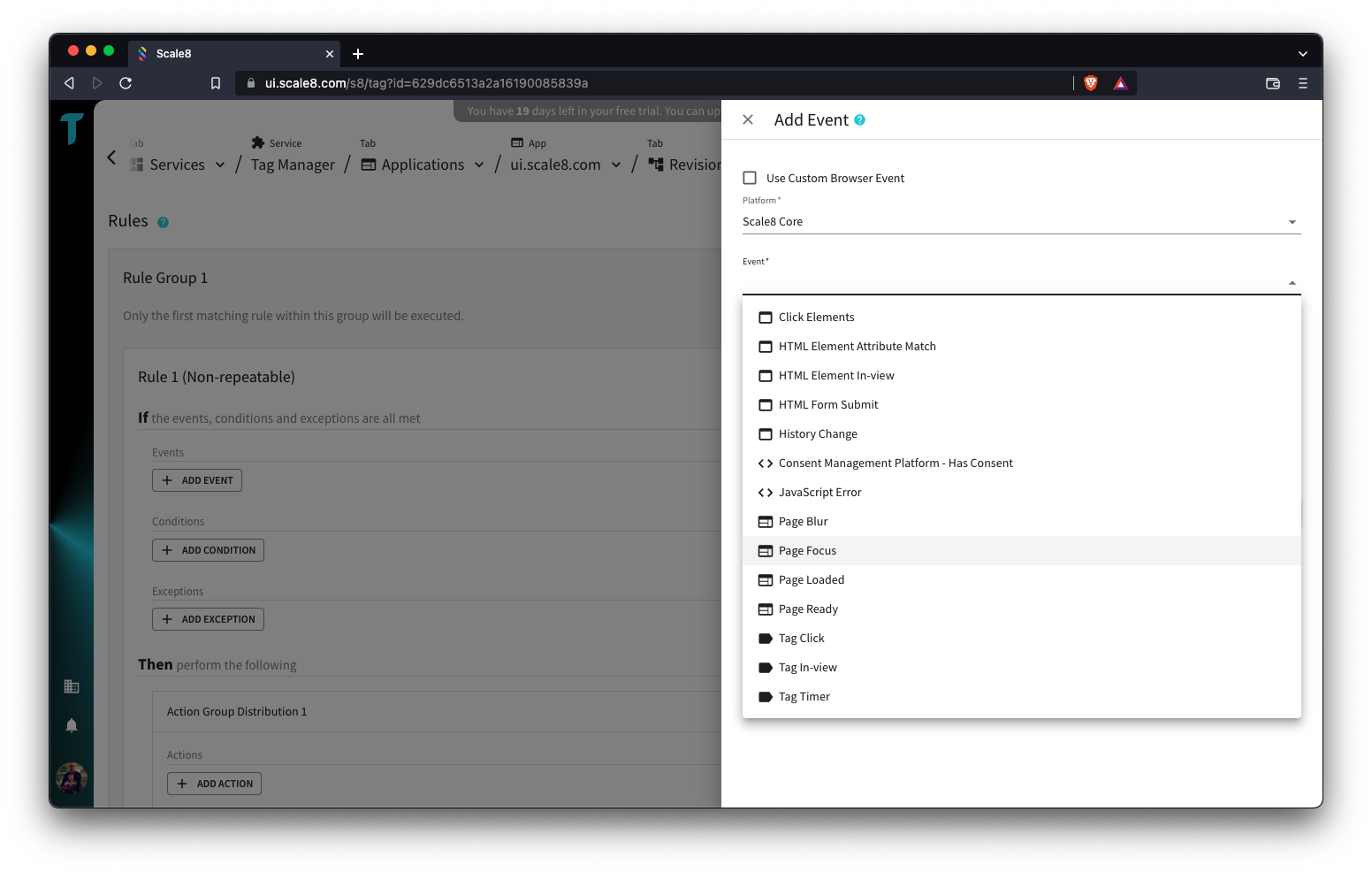Click the browser back button
The image size is (1372, 873).
pos(69,83)
